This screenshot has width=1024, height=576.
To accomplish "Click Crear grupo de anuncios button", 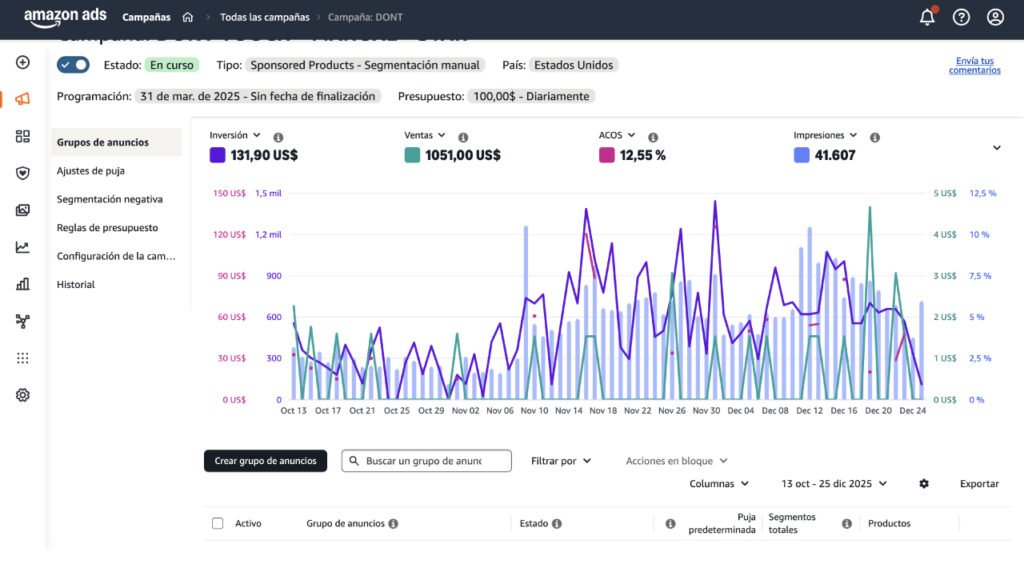I will [x=265, y=461].
